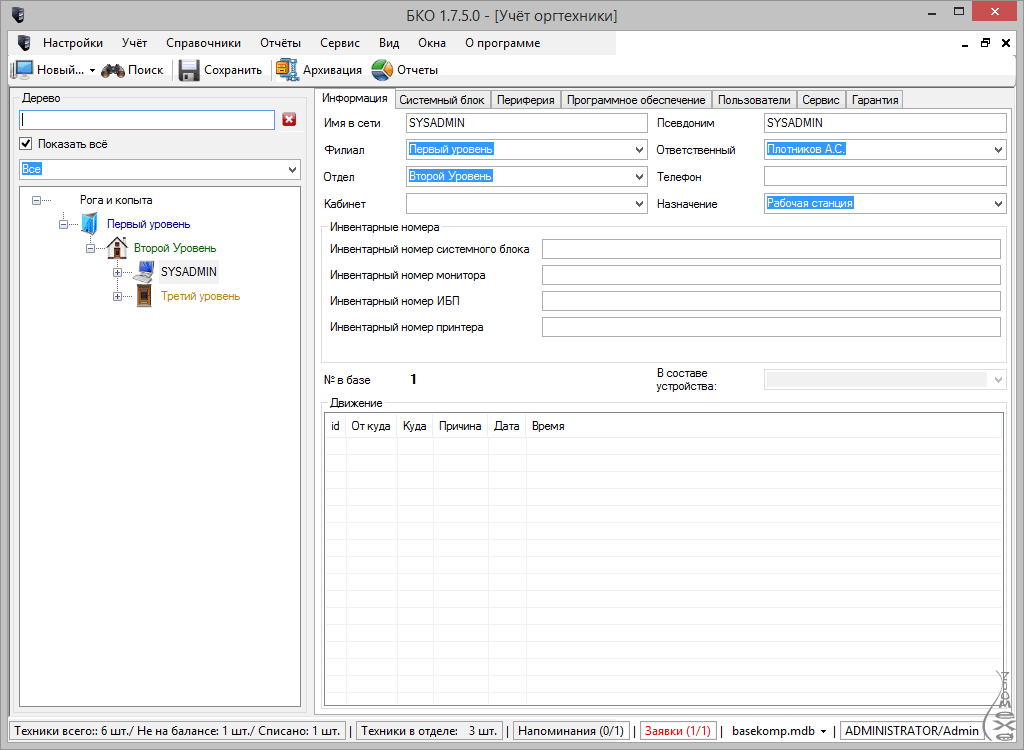Open the Назначение dropdown
The image size is (1024, 750).
coord(998,204)
